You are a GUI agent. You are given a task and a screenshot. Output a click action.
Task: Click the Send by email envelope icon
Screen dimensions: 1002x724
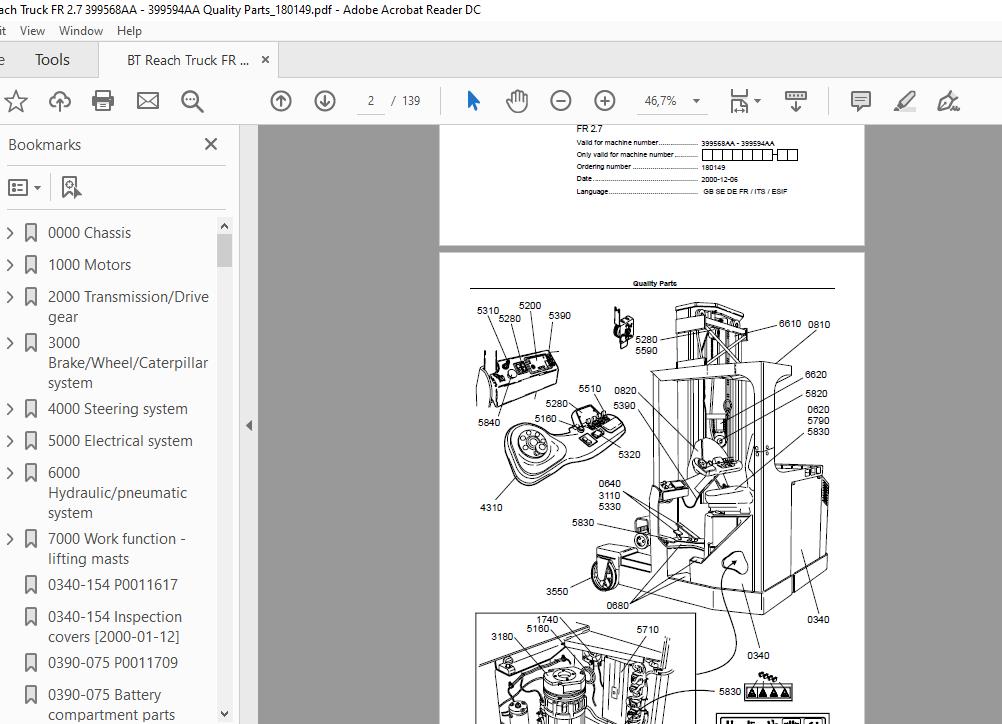pyautogui.click(x=148, y=101)
